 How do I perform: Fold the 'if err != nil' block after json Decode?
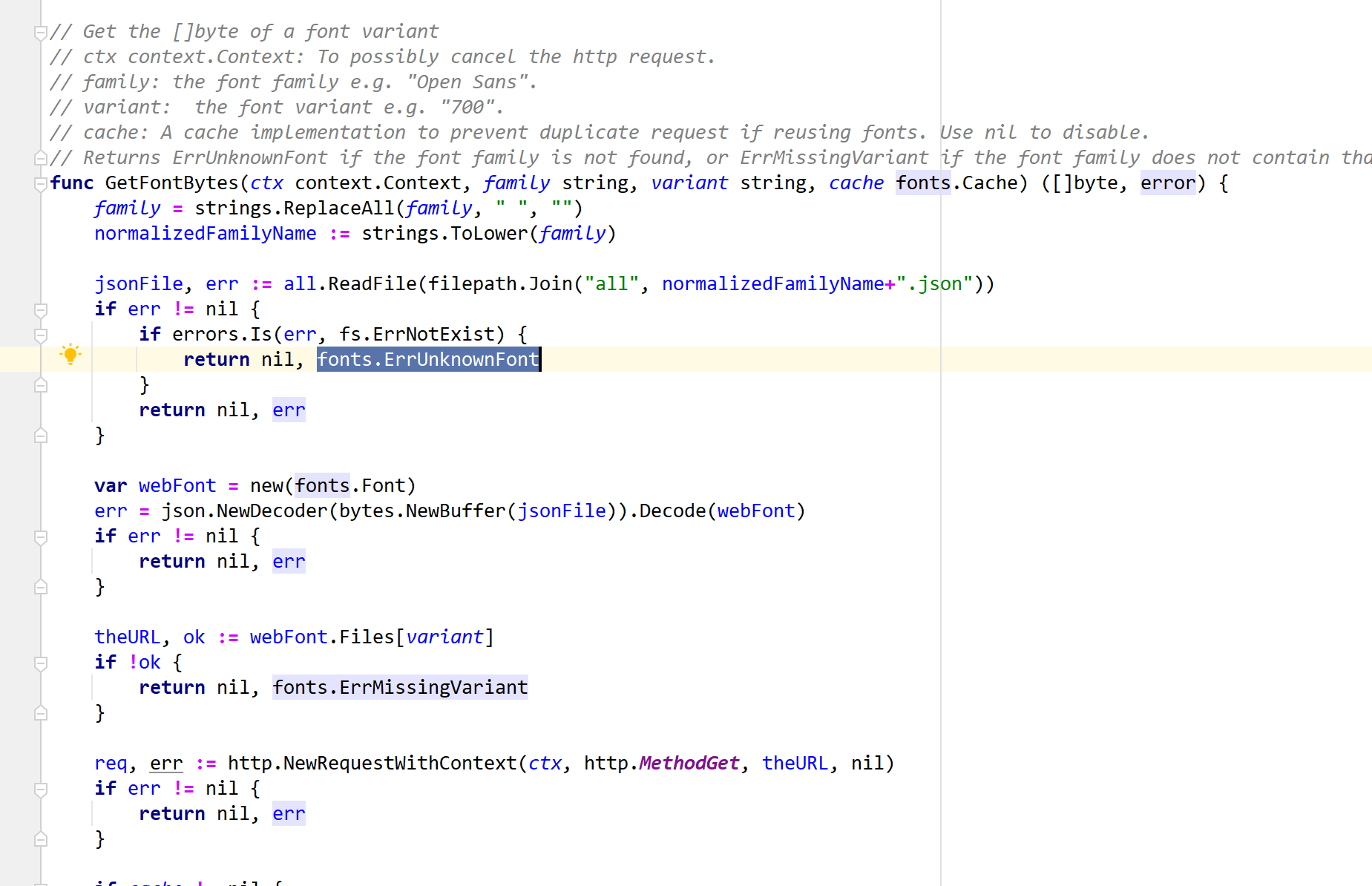(41, 536)
